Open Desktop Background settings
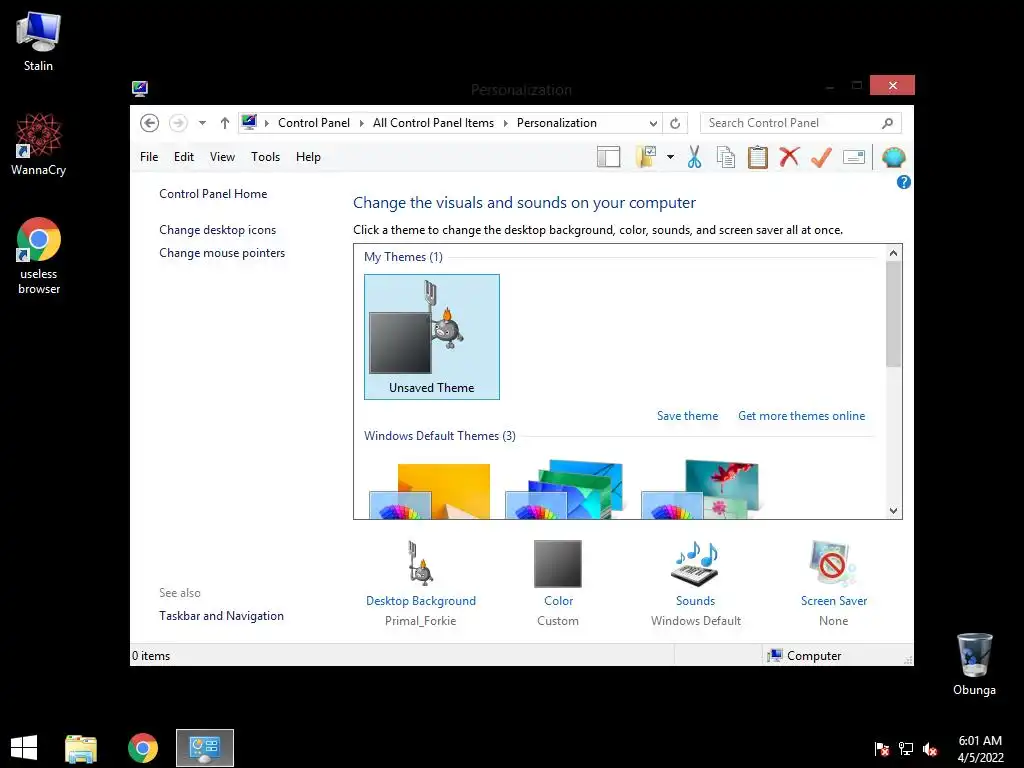 (421, 583)
